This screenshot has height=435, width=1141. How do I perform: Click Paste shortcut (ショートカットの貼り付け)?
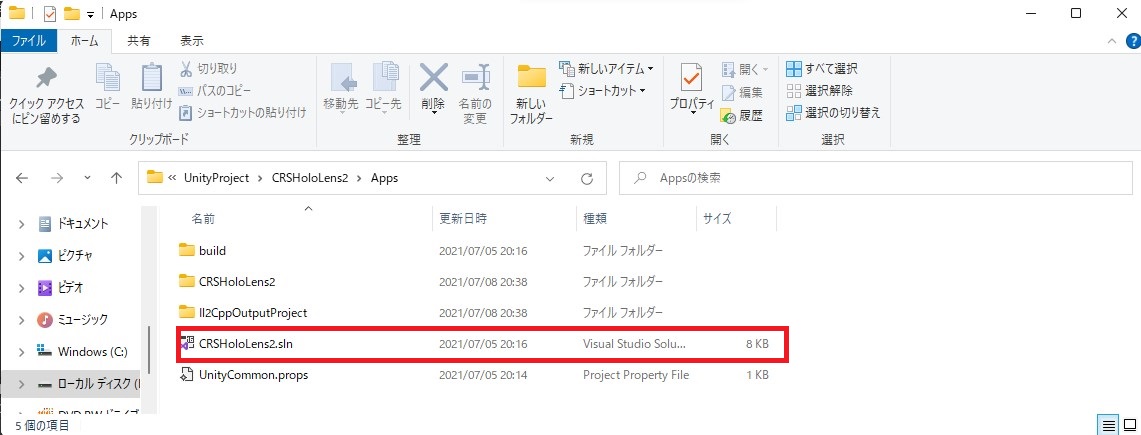[x=243, y=113]
